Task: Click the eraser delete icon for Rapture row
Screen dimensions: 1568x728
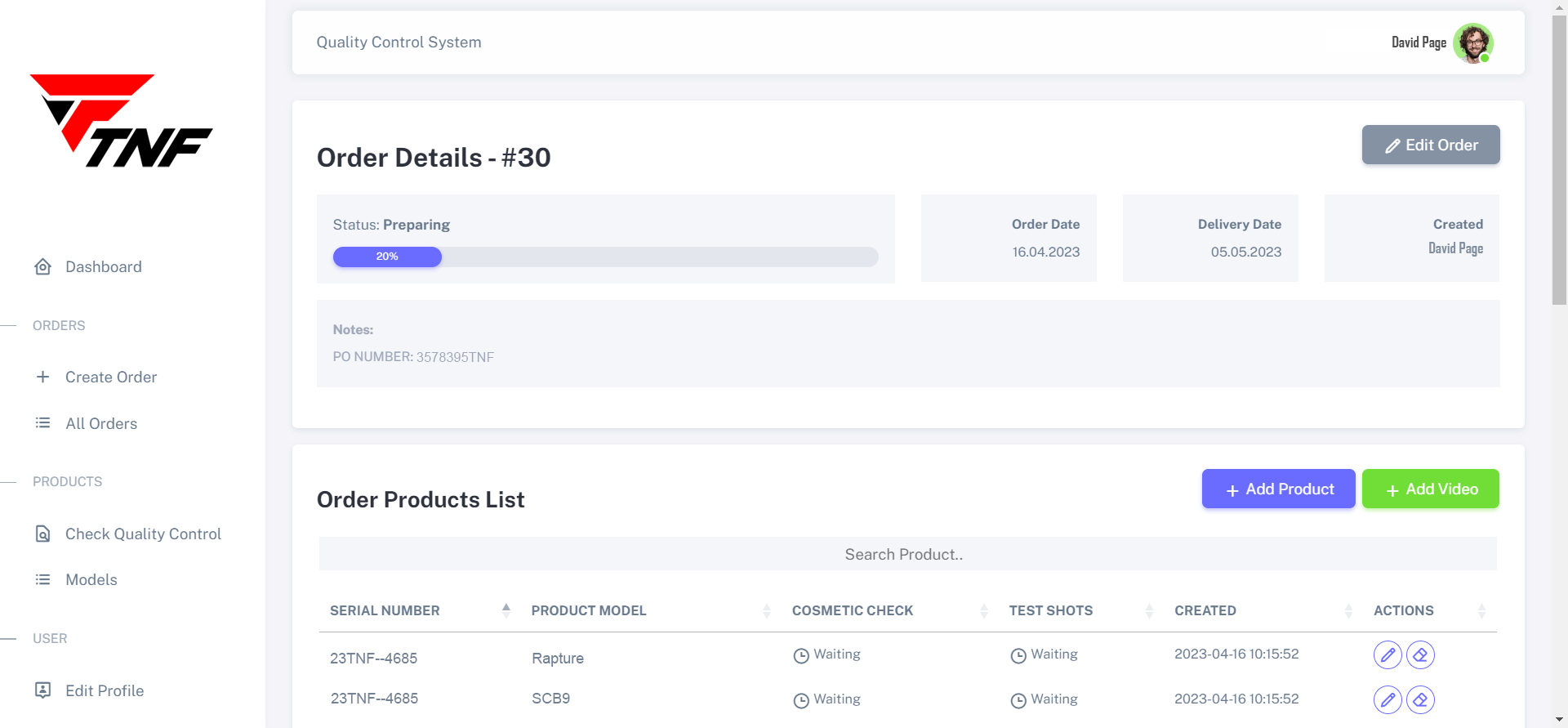Action: 1420,655
